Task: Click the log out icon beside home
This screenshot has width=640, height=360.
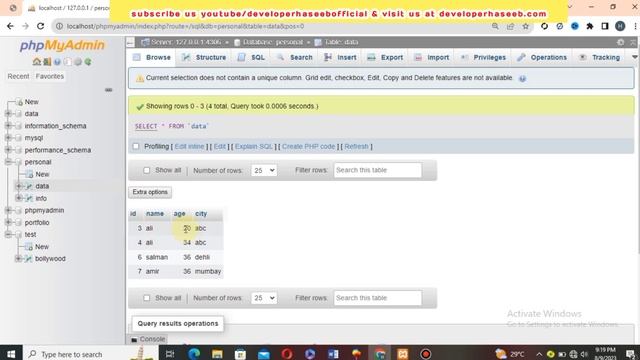Action: click(x=47, y=62)
